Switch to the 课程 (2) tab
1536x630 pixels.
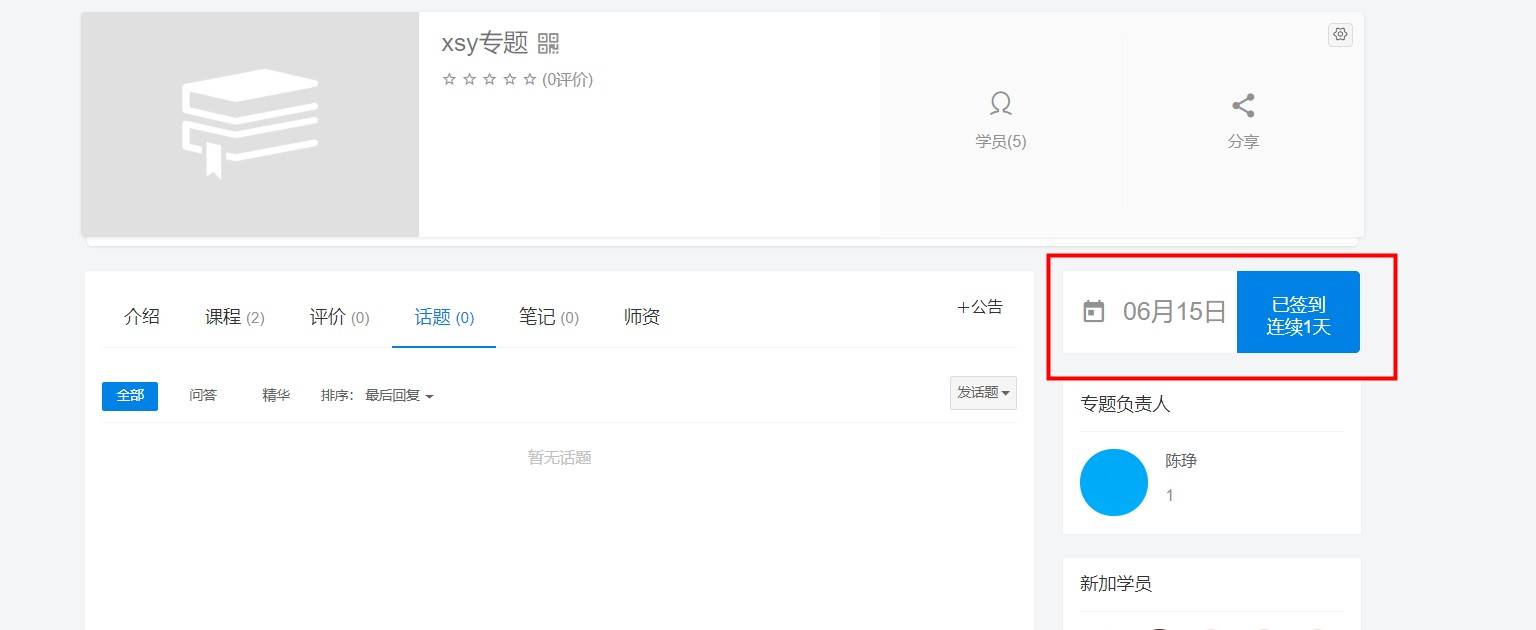coord(235,317)
